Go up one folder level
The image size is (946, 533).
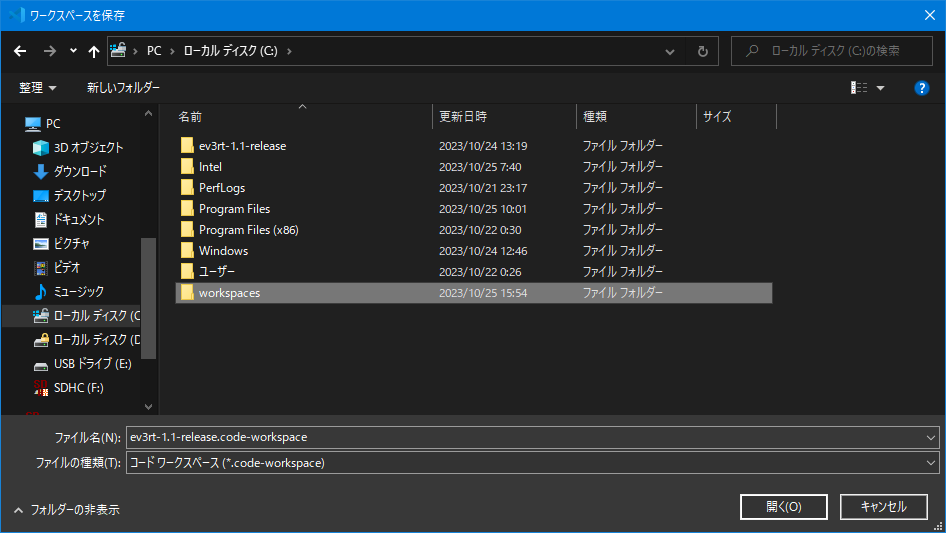tap(94, 51)
